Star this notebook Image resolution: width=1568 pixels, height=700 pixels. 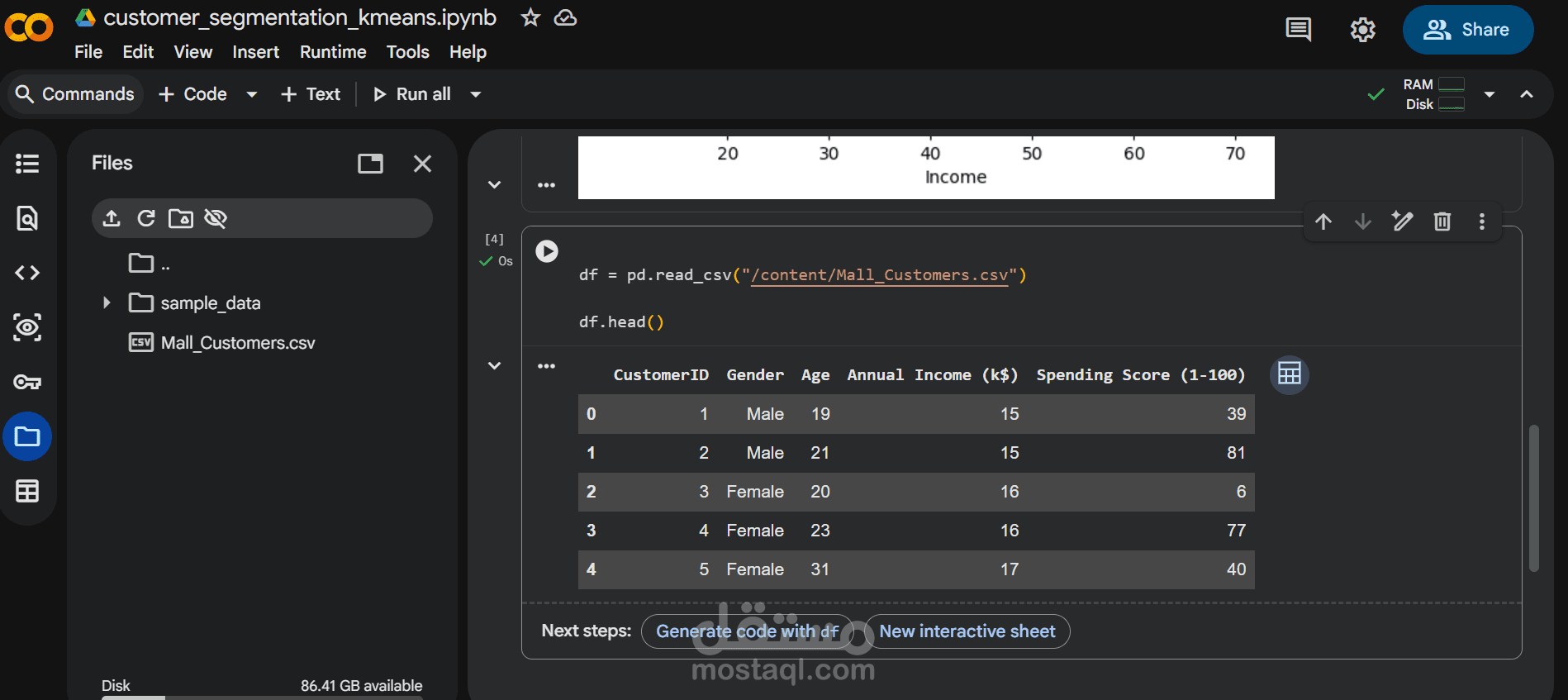coord(530,17)
